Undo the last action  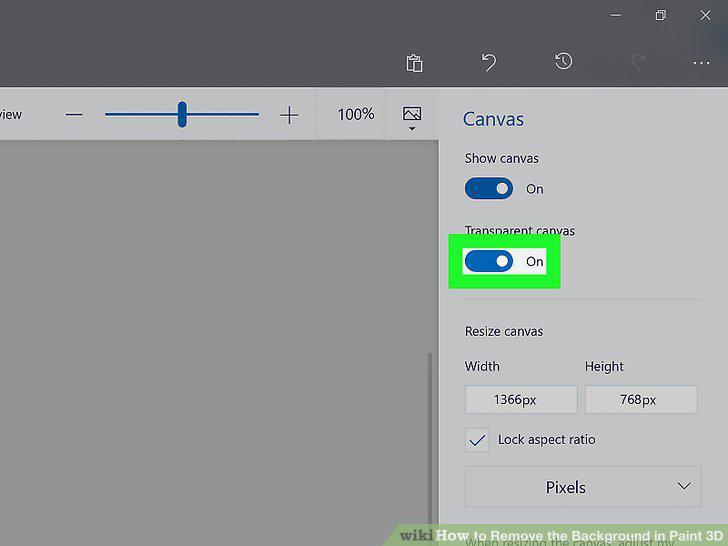488,62
